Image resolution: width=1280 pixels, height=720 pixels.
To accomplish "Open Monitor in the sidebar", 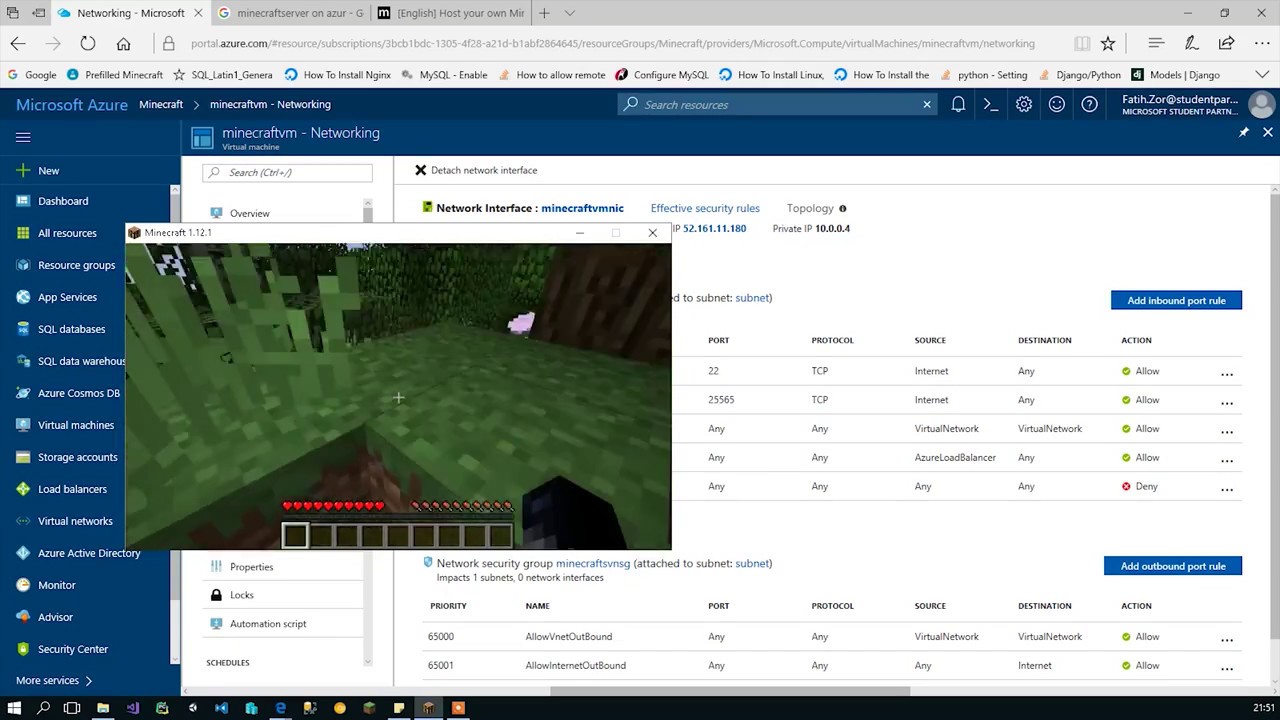I will (56, 585).
